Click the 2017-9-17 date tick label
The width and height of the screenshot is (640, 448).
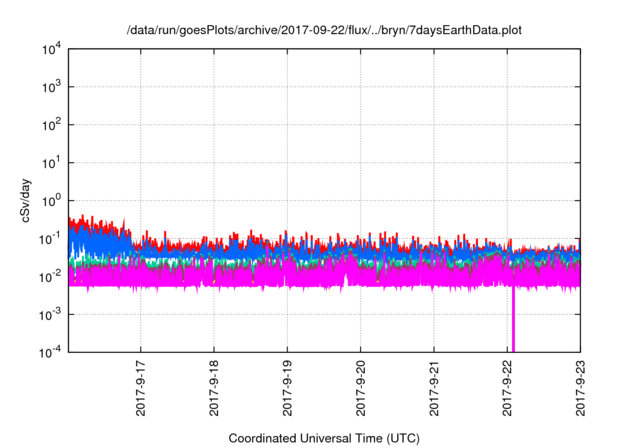click(140, 388)
